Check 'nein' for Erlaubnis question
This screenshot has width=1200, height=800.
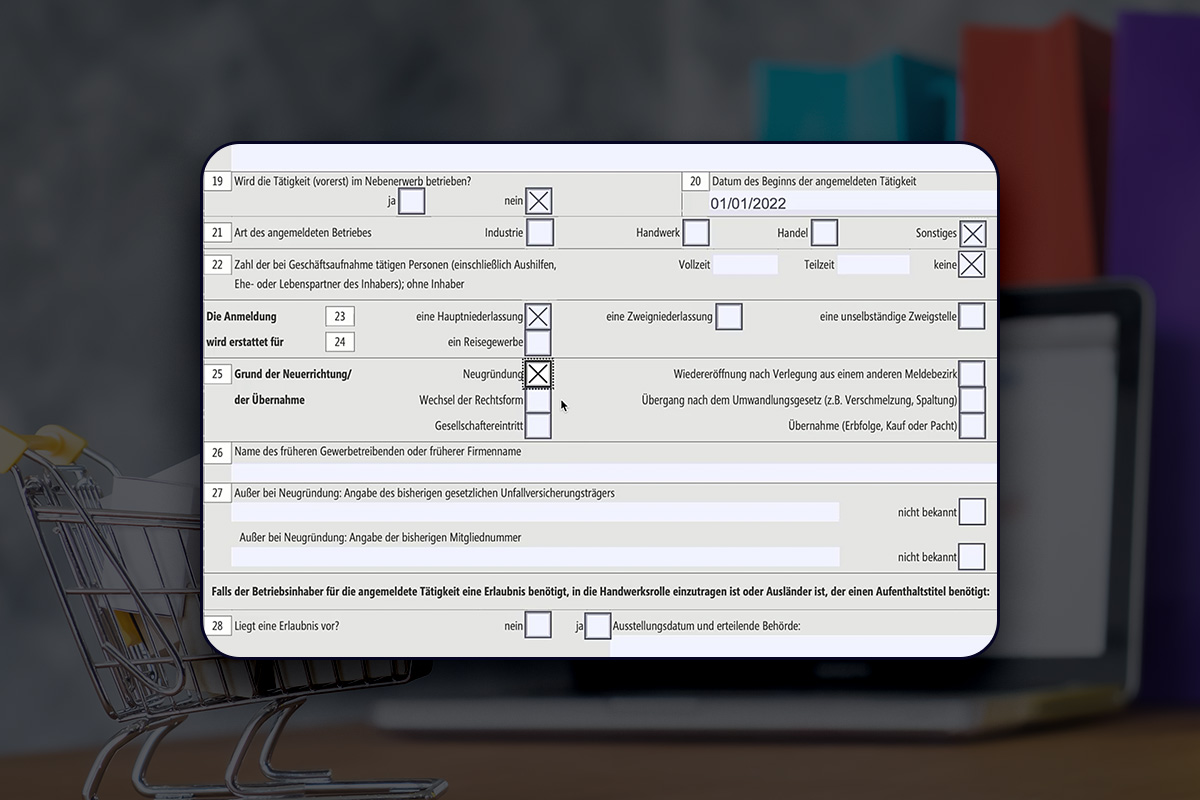(x=538, y=625)
